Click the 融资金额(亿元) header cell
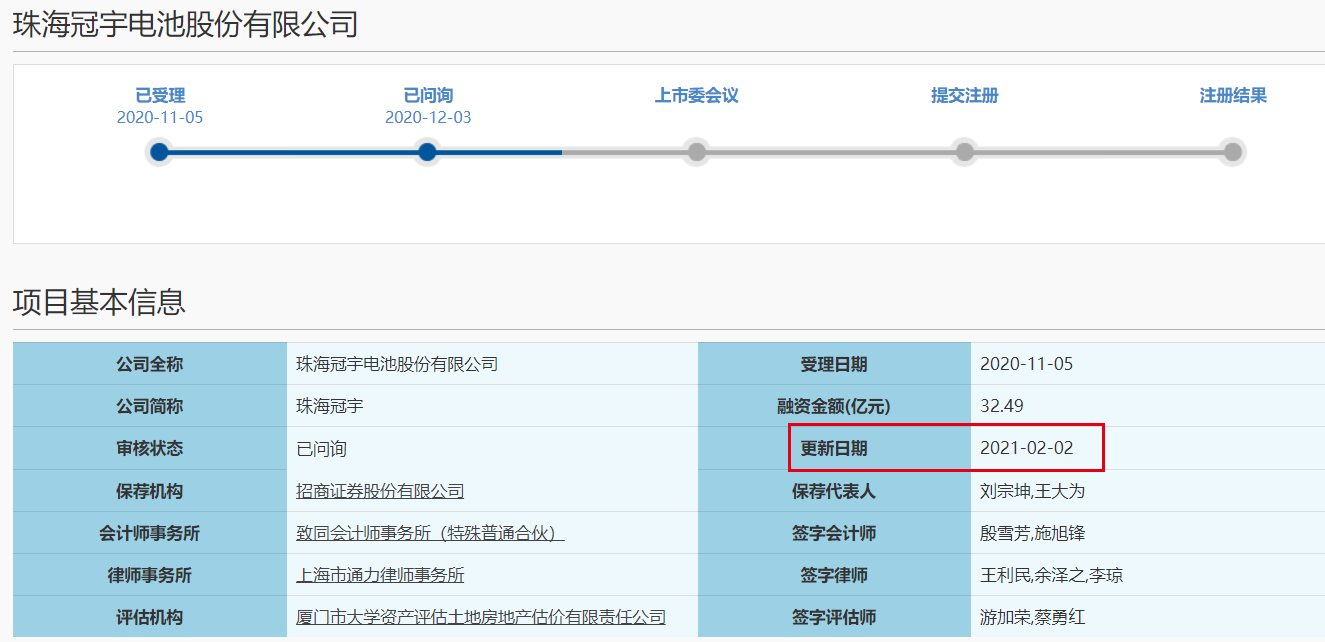The image size is (1325, 642). click(834, 406)
